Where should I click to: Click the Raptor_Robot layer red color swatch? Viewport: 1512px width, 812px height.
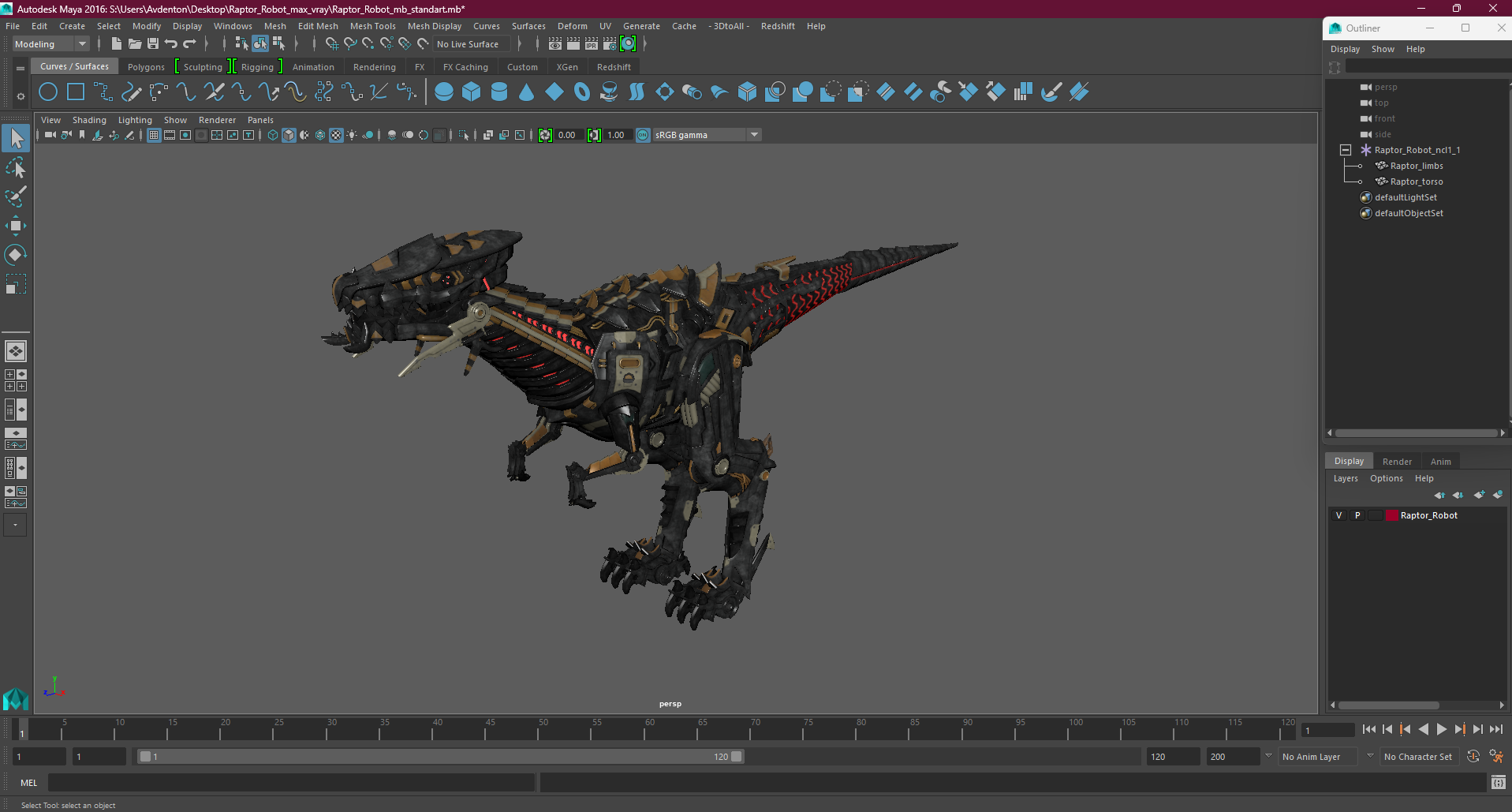(x=1392, y=515)
